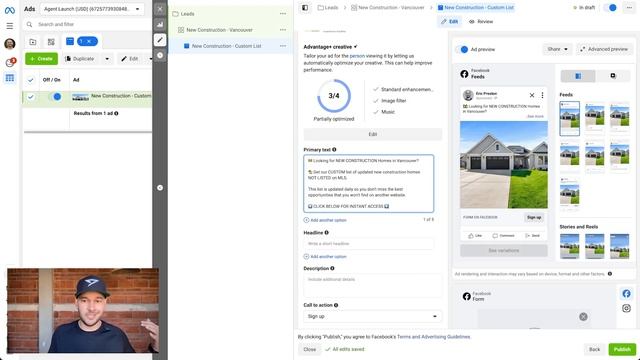Click the Comment icon in ad preview

pyautogui.click(x=503, y=236)
